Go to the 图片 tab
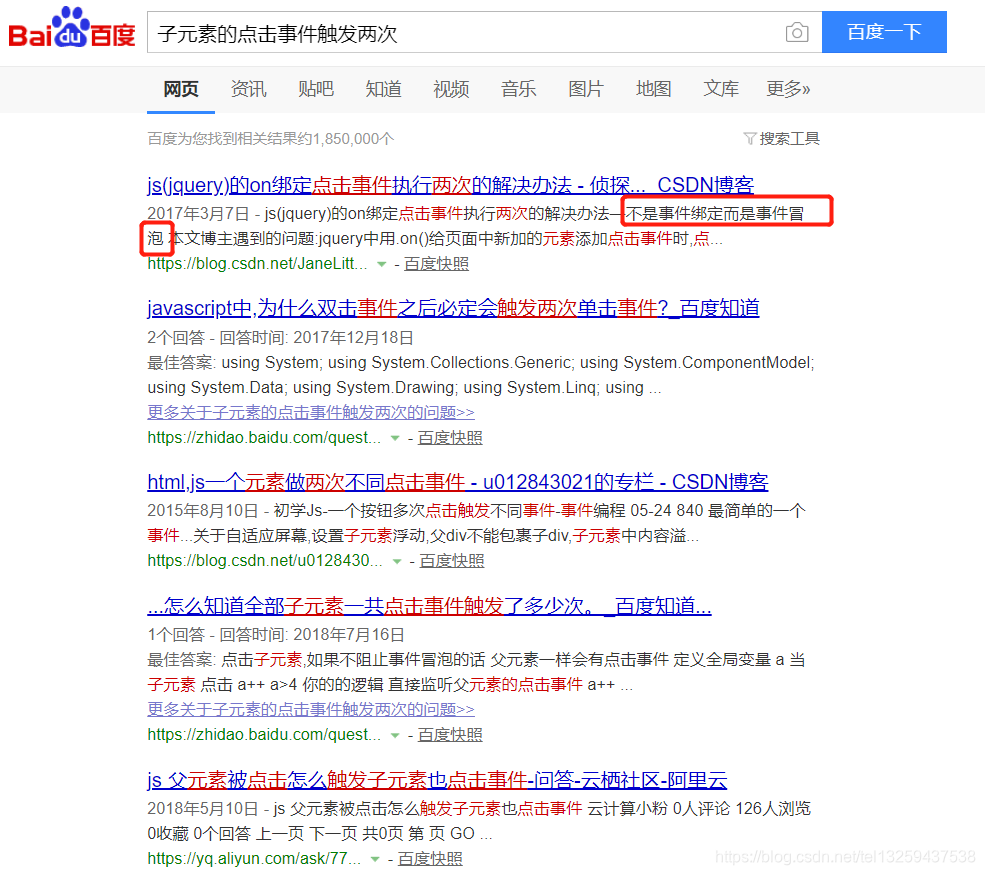 [586, 89]
